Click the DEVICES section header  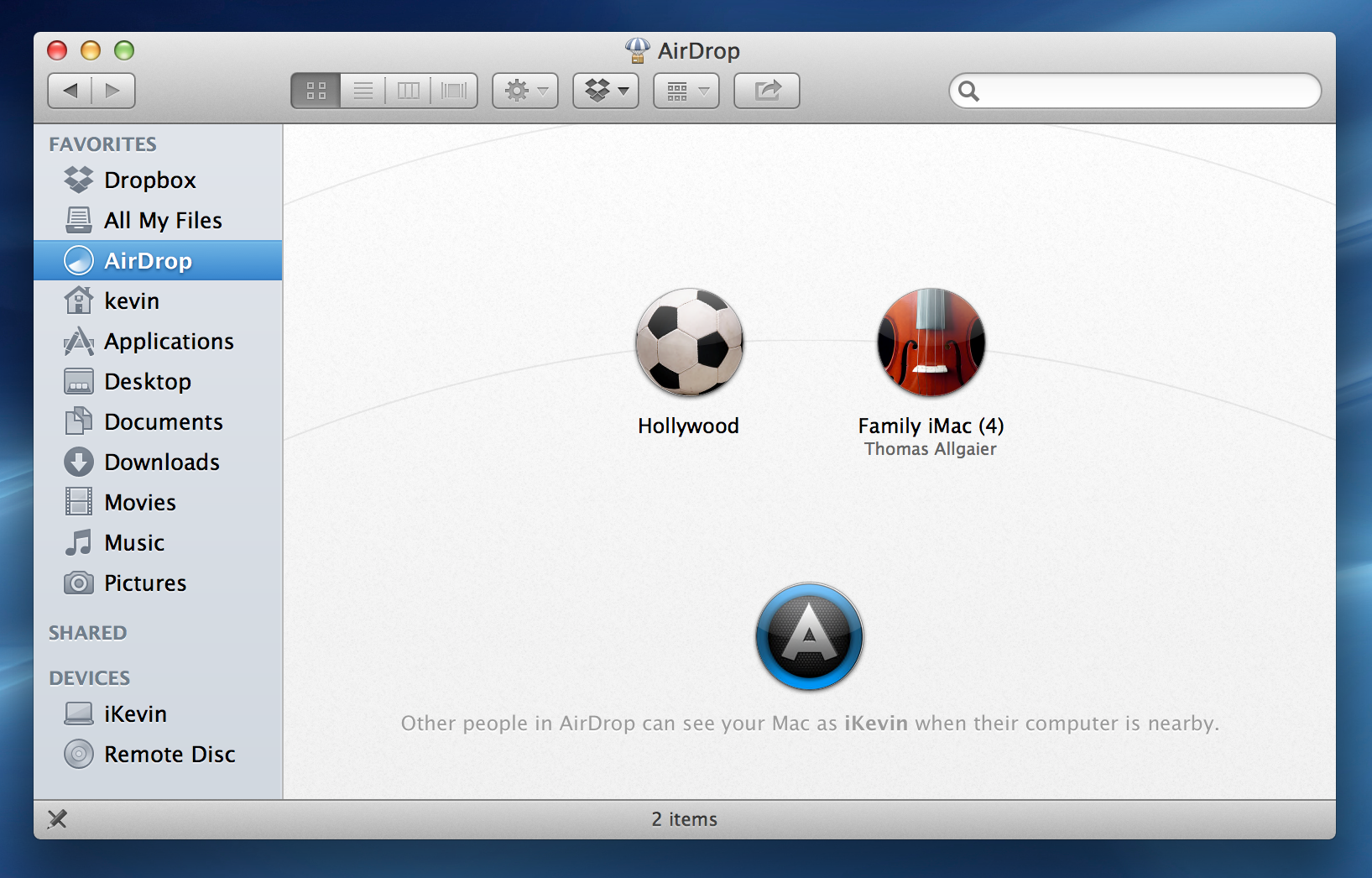[x=89, y=678]
